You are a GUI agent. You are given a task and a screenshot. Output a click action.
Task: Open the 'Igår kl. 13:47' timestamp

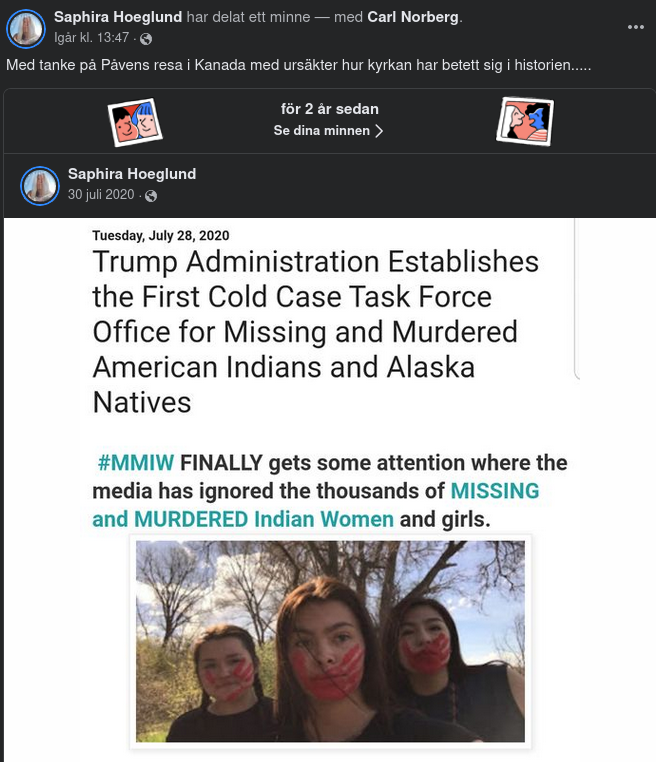[91, 38]
